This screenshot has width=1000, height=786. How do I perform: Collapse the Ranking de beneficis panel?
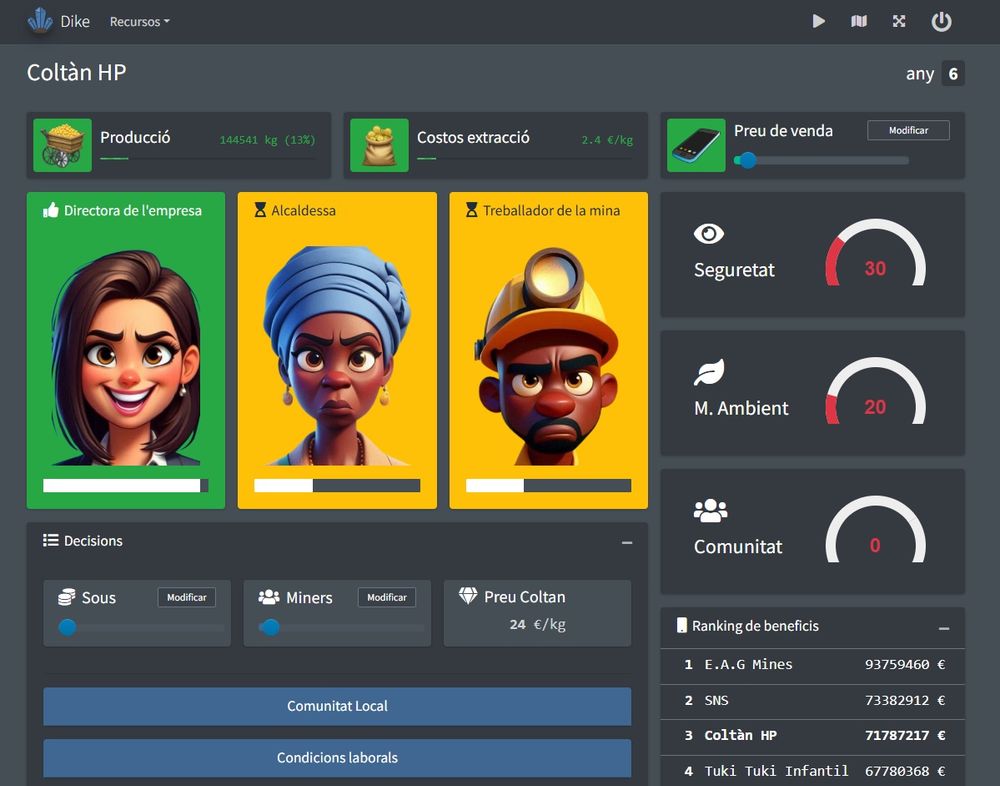pos(944,628)
